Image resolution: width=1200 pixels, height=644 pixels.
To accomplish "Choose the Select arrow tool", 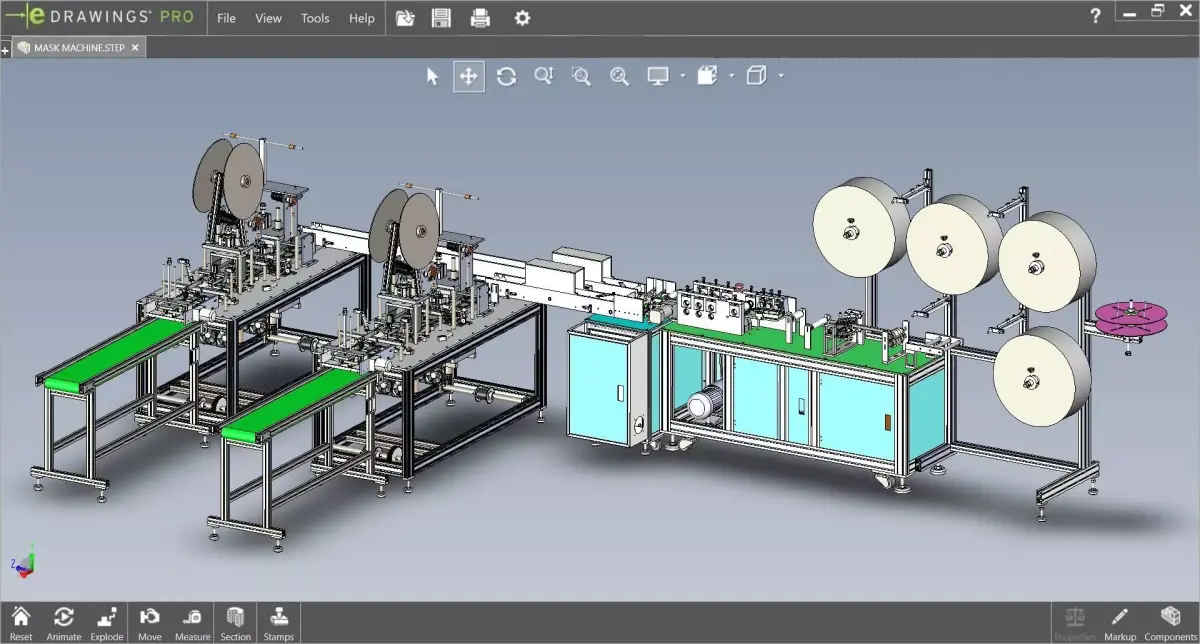I will coord(432,76).
